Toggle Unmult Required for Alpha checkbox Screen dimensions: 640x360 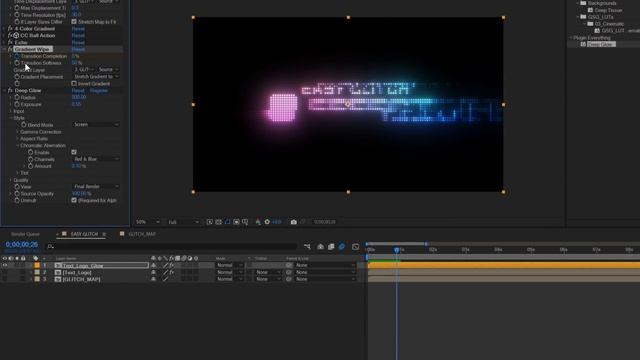coord(74,200)
